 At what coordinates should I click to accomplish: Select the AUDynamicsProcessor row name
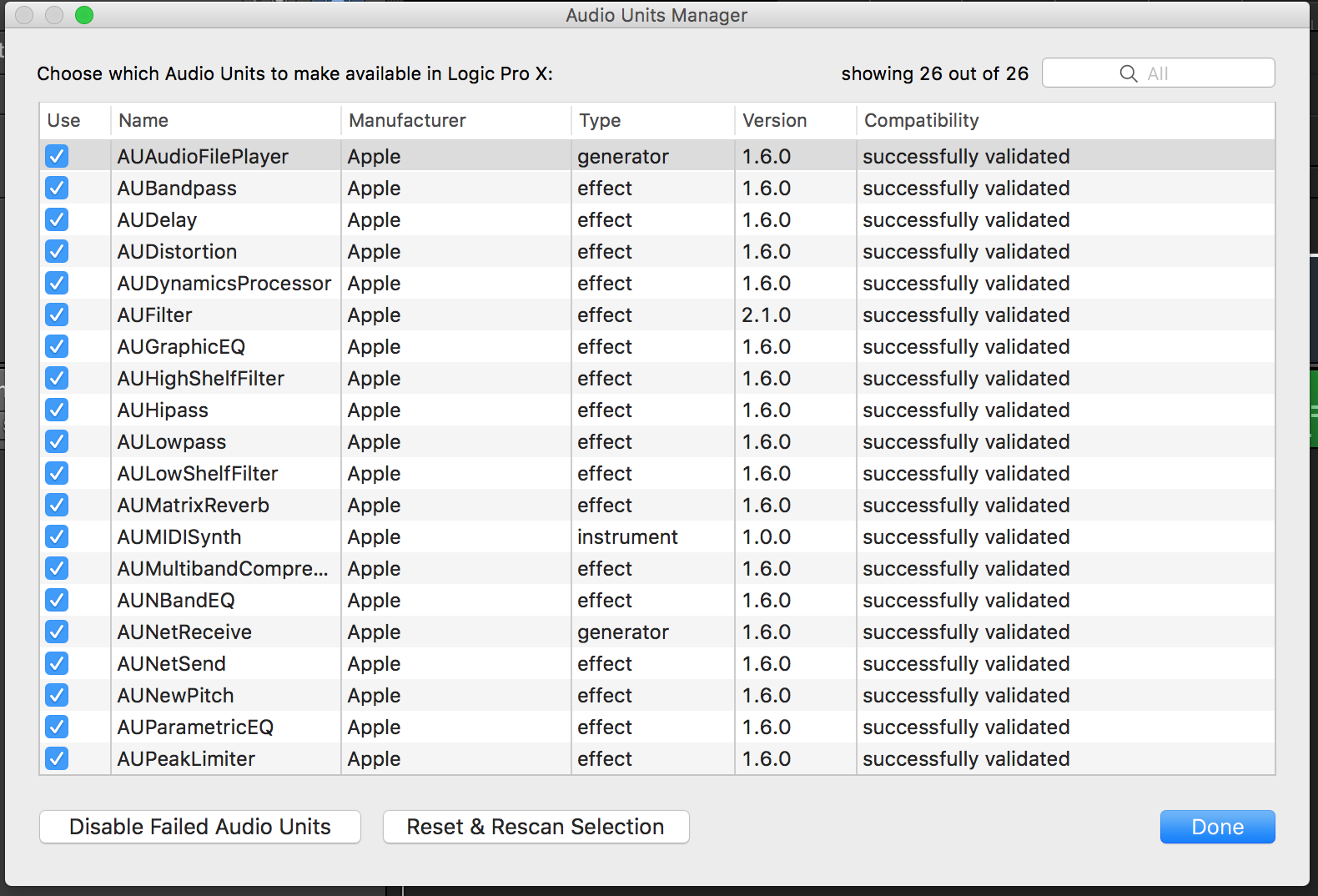tap(224, 284)
